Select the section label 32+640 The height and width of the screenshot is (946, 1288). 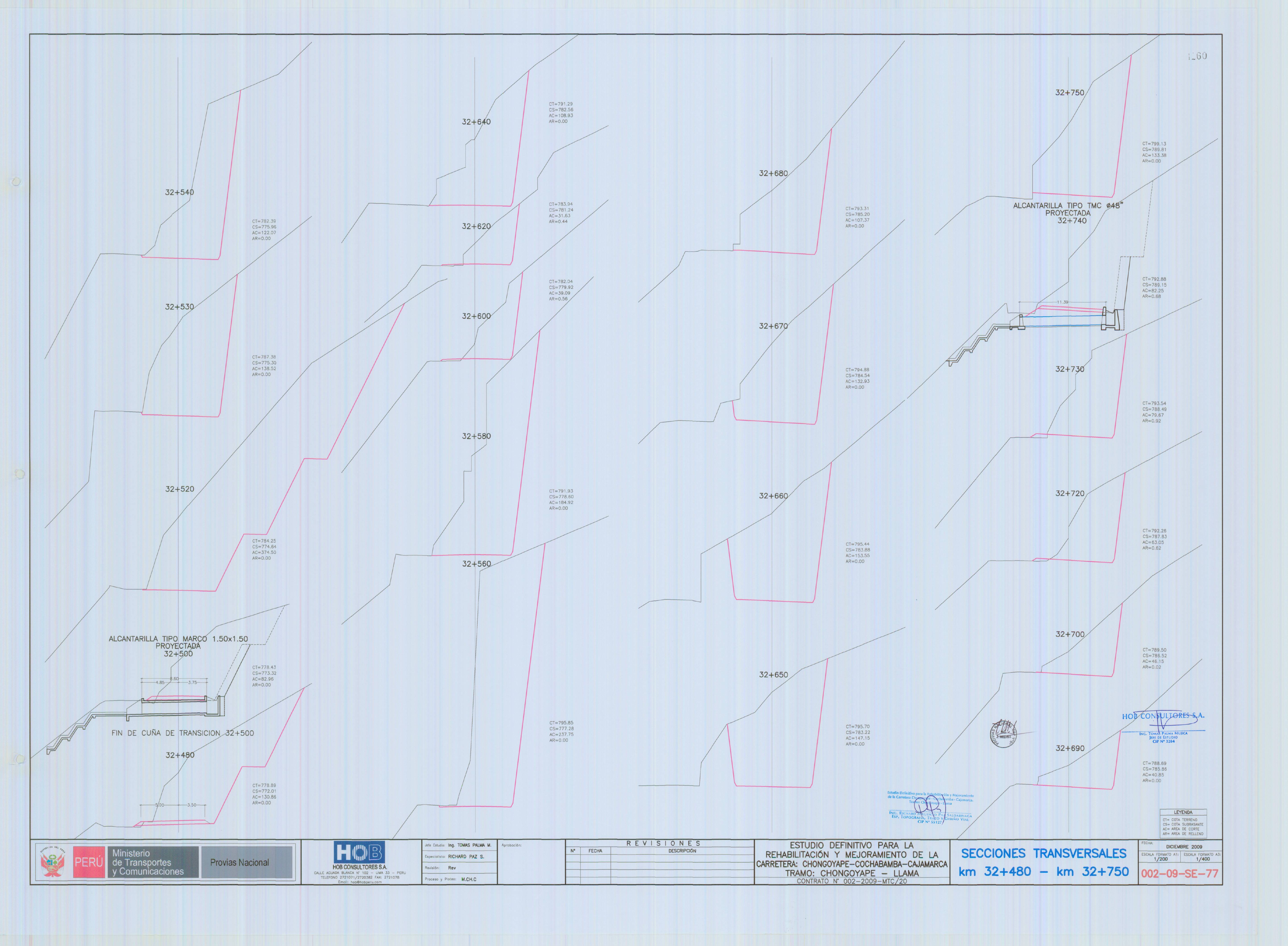coord(476,122)
